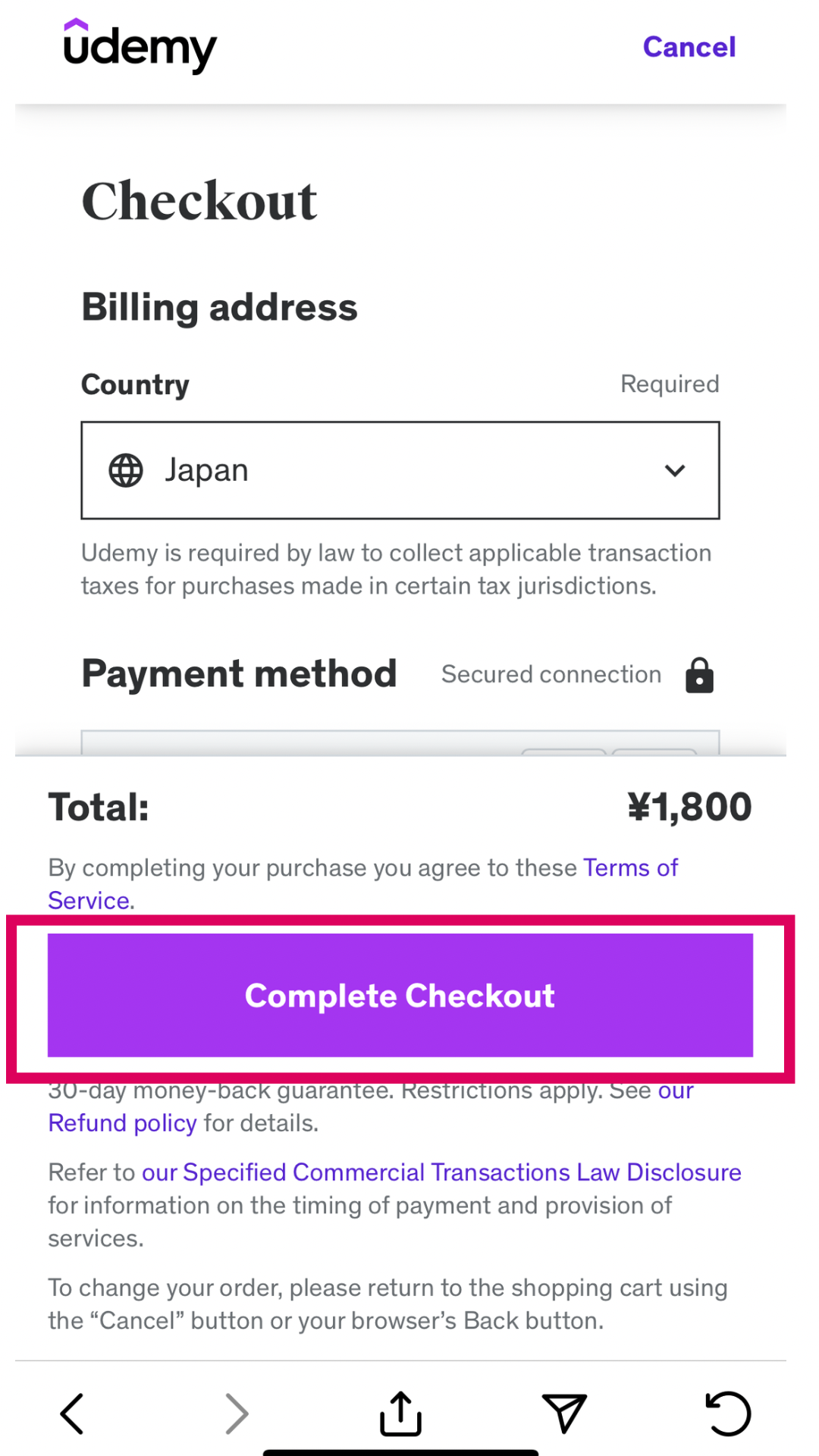Screen dimensions: 819x1456
Task: Click the globe icon in Country field
Action: (x=126, y=470)
